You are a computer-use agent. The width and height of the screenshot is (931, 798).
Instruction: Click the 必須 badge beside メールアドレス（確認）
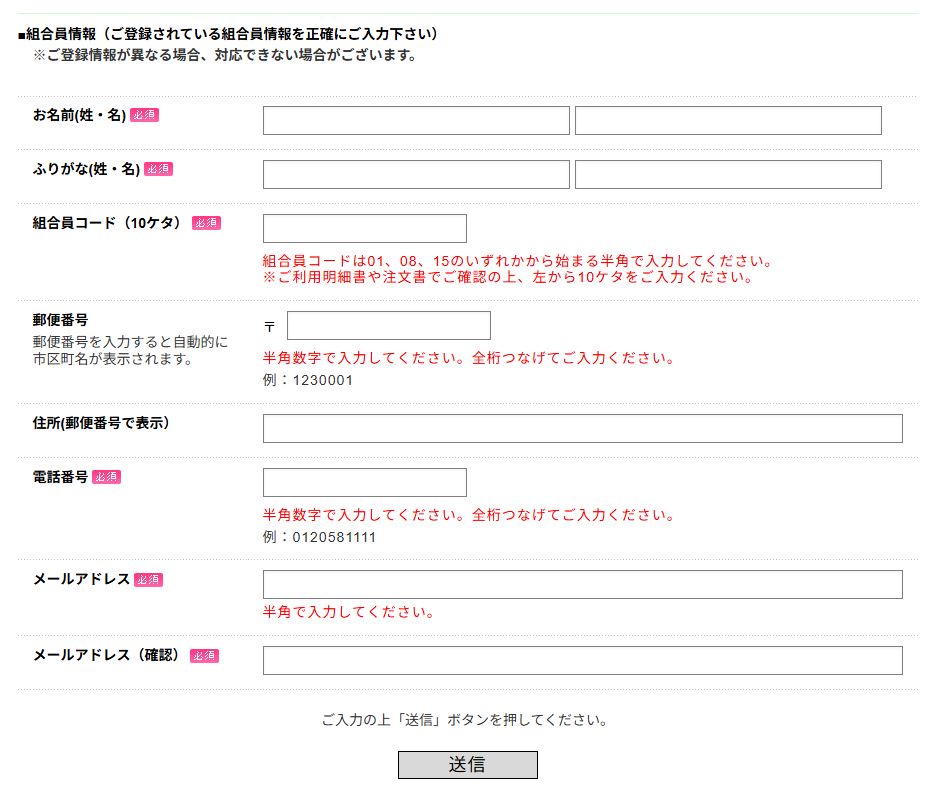coord(204,655)
